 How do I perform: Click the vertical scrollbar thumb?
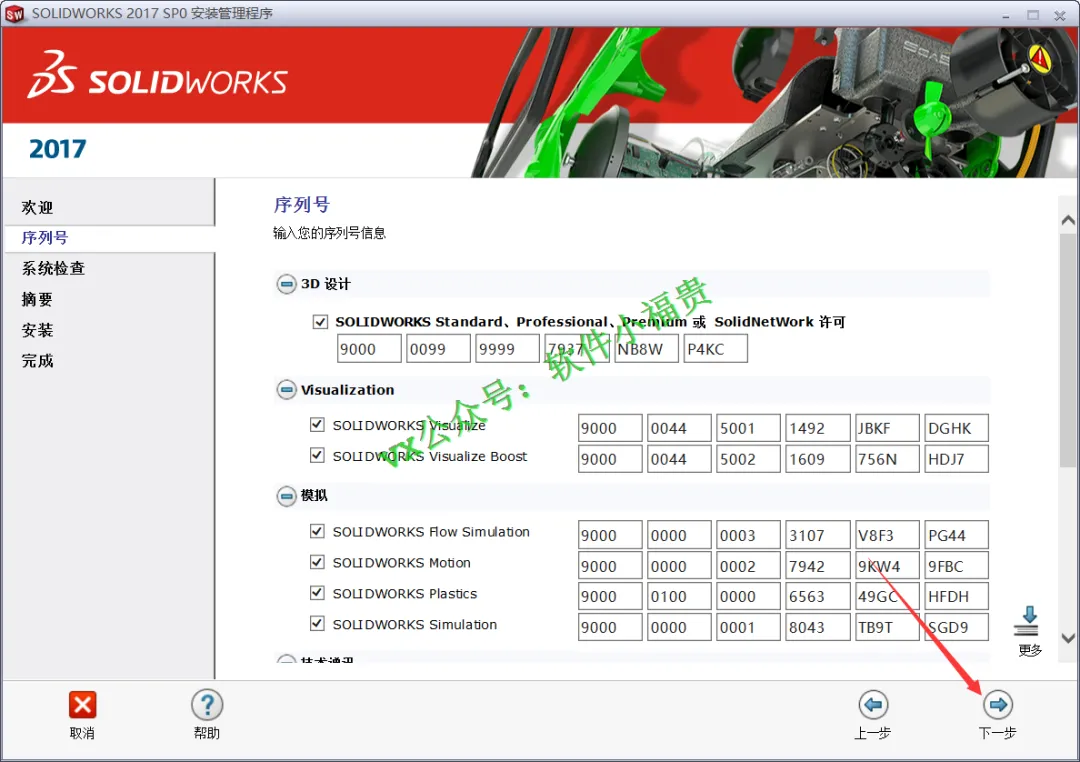1068,351
